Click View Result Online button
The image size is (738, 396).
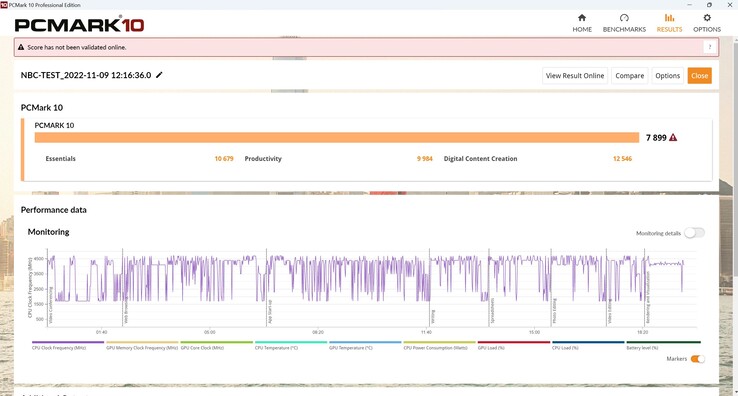coord(575,76)
